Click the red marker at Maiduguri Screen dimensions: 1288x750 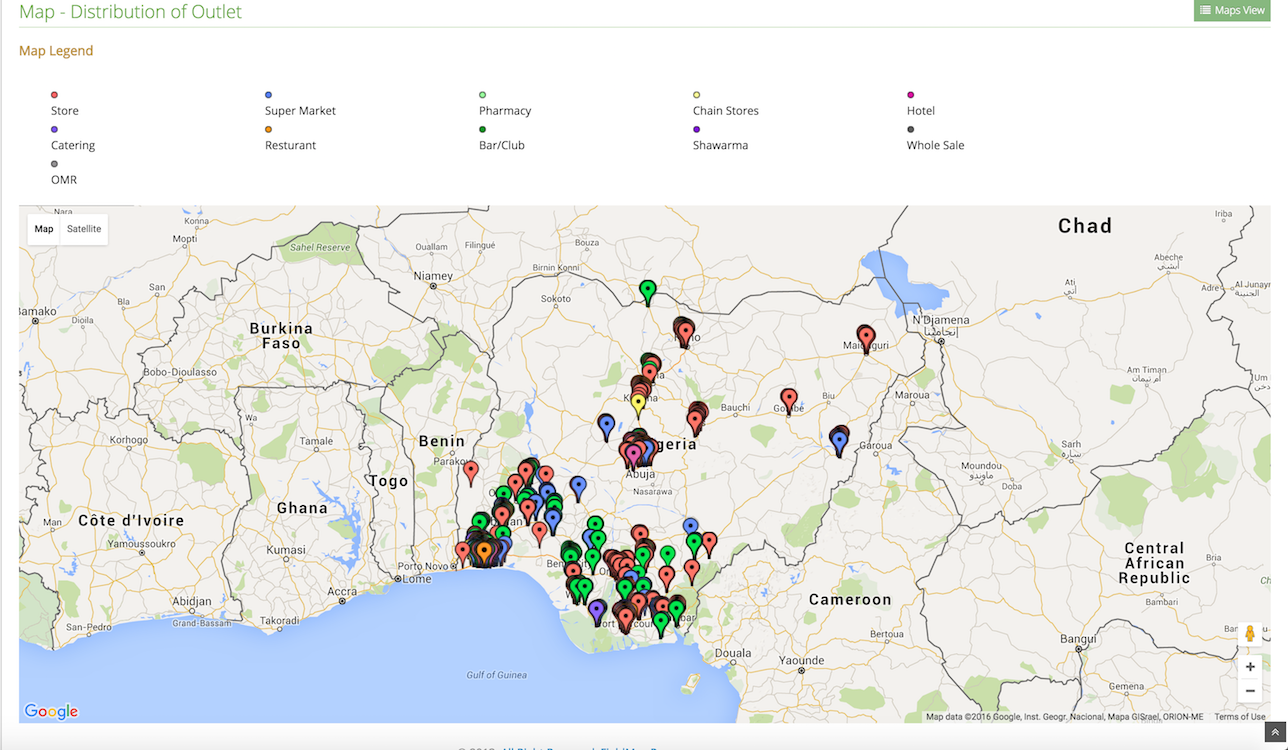[x=866, y=337]
